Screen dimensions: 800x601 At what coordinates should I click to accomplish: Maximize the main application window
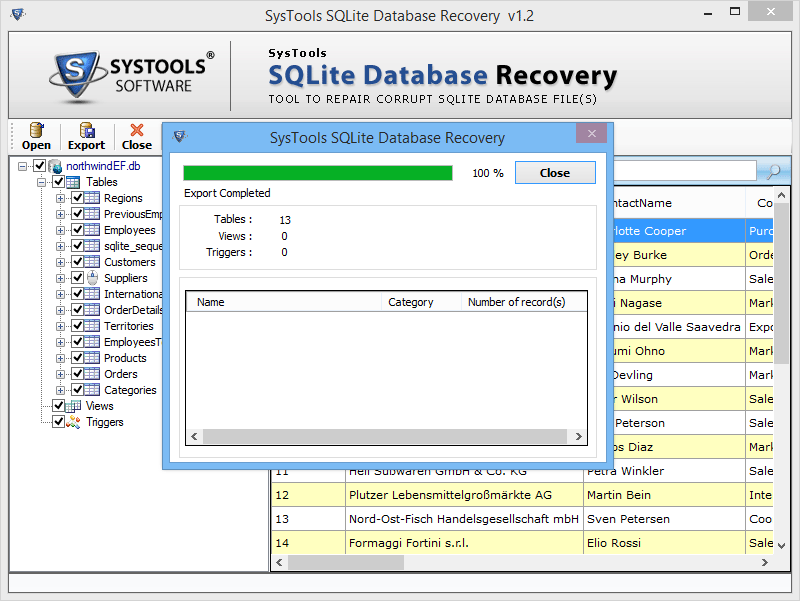(735, 11)
